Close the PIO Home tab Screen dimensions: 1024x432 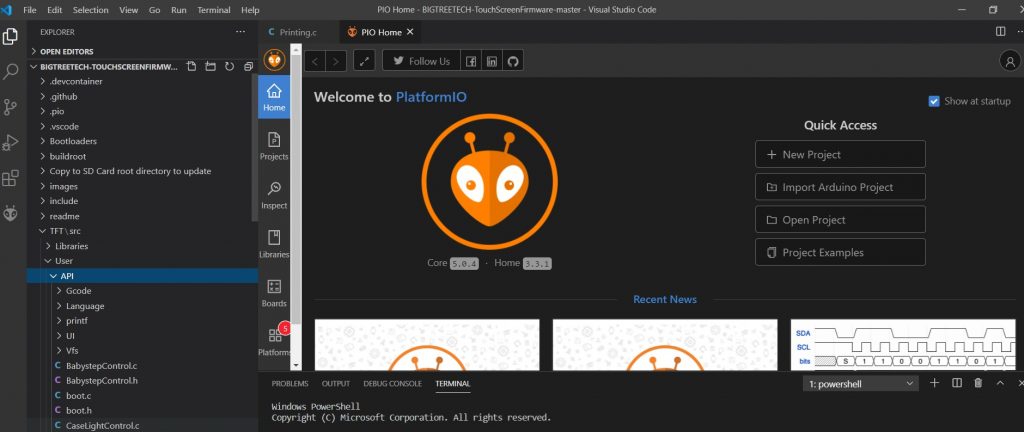coord(410,32)
